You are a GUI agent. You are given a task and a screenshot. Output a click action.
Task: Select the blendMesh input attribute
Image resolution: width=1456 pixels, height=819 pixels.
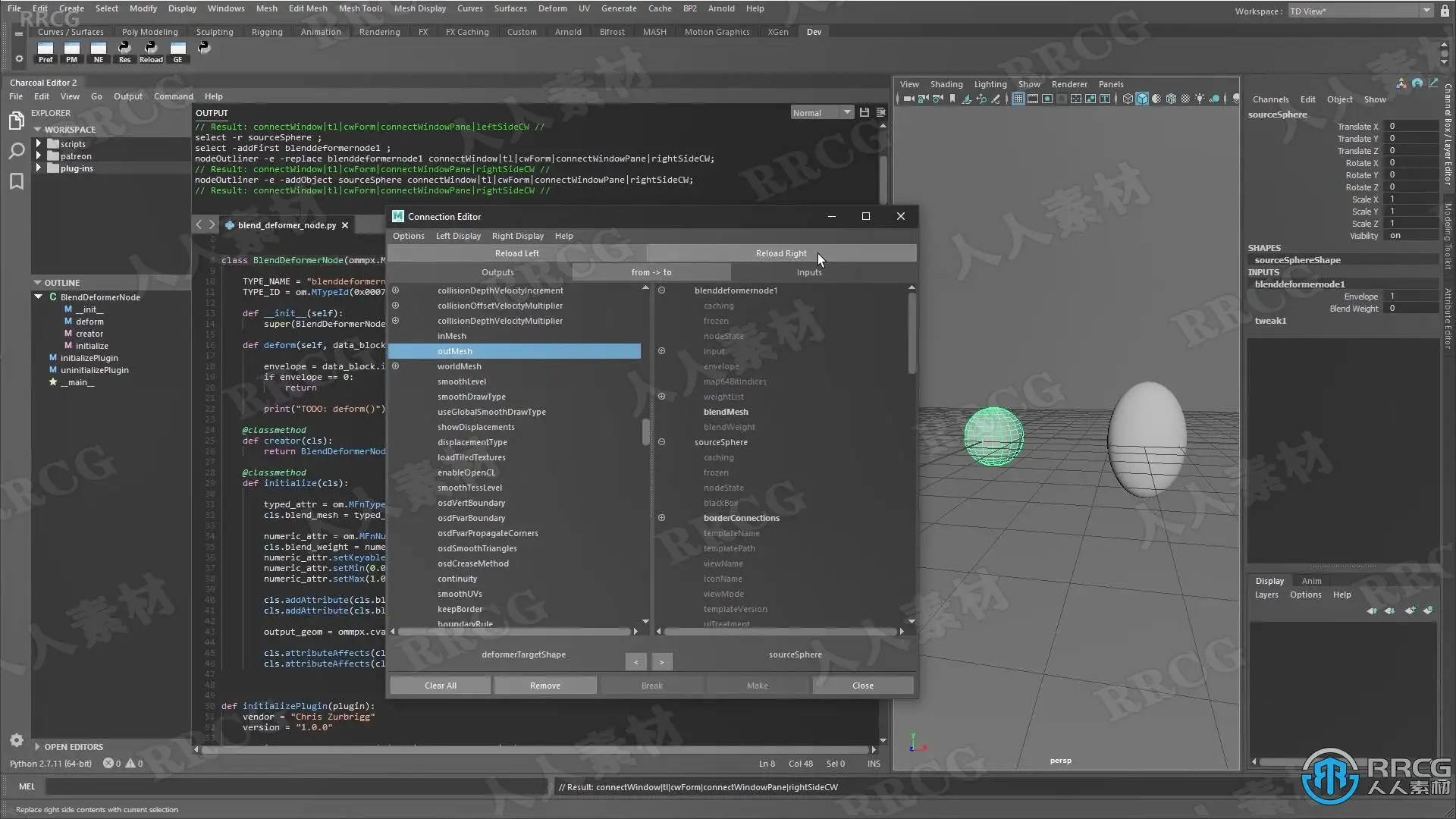726,412
